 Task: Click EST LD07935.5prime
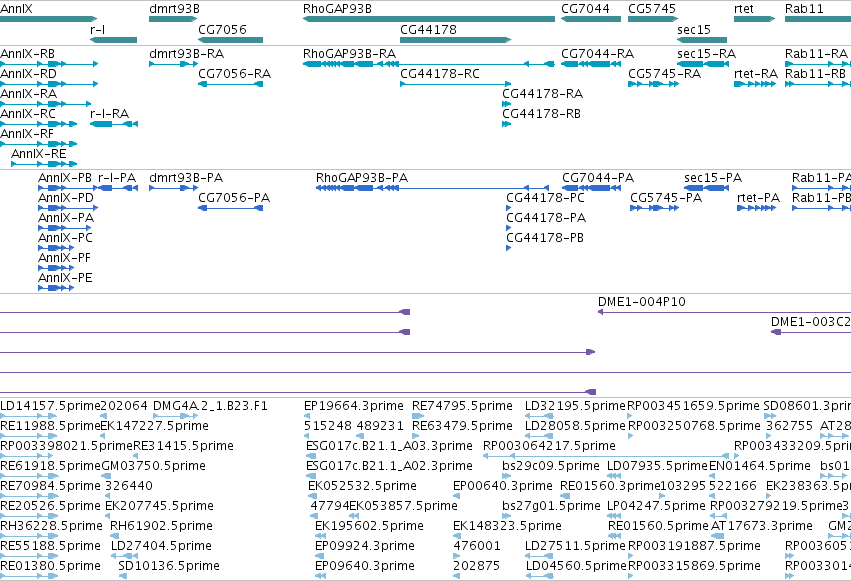657,466
